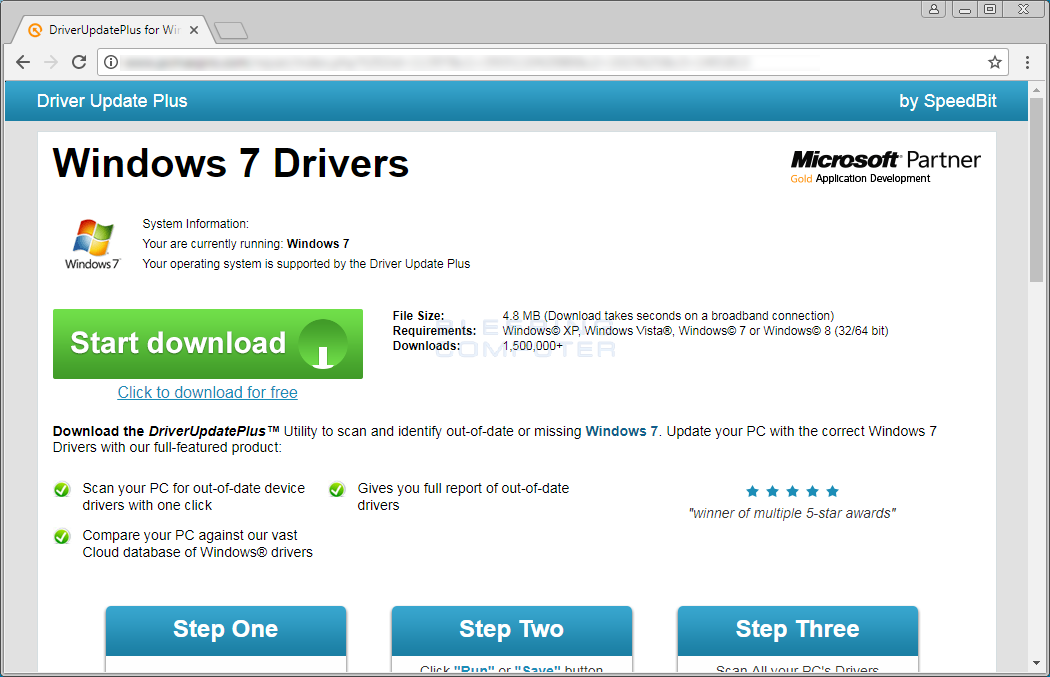Click checkmark beside Compare your PC feature
The width and height of the screenshot is (1050, 677).
pyautogui.click(x=62, y=536)
